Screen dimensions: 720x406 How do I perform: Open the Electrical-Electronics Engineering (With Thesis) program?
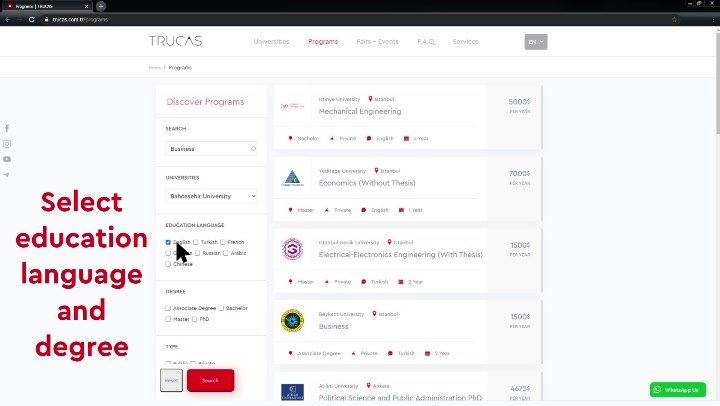400,254
